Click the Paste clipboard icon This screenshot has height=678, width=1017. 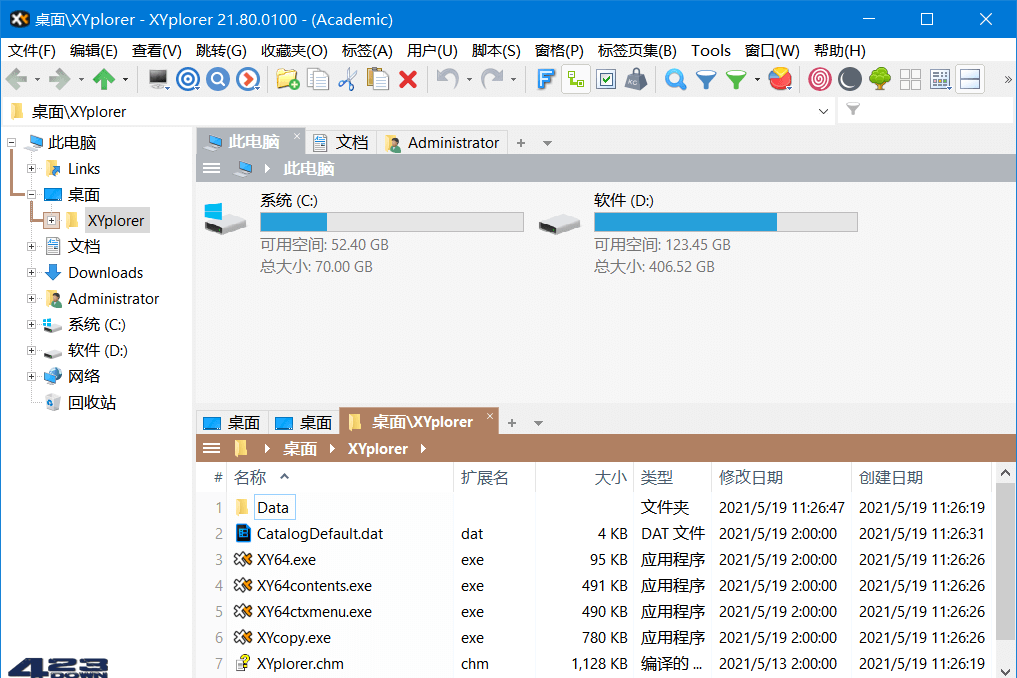[377, 80]
